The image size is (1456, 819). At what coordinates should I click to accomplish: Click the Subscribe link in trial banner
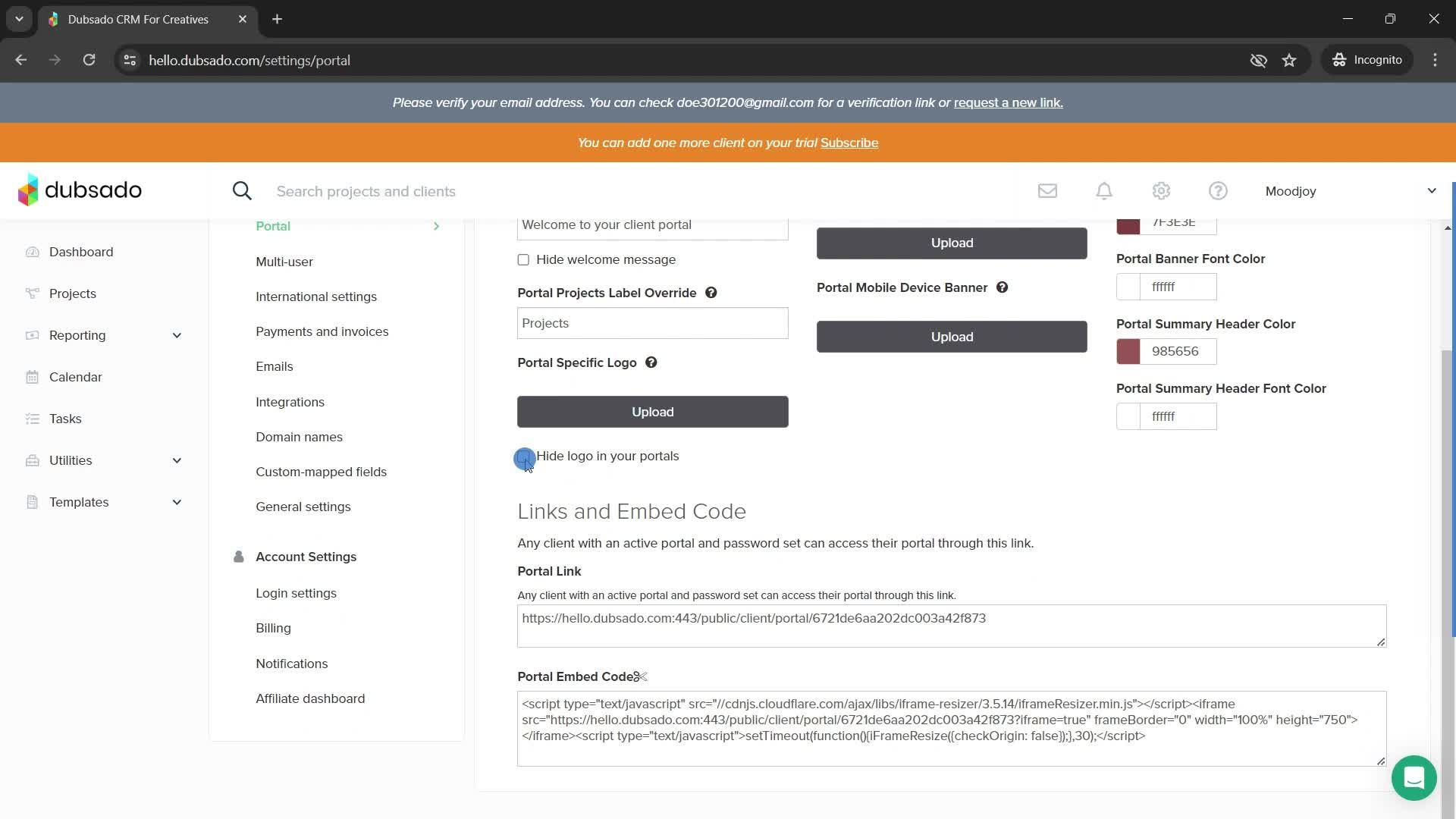tap(849, 143)
